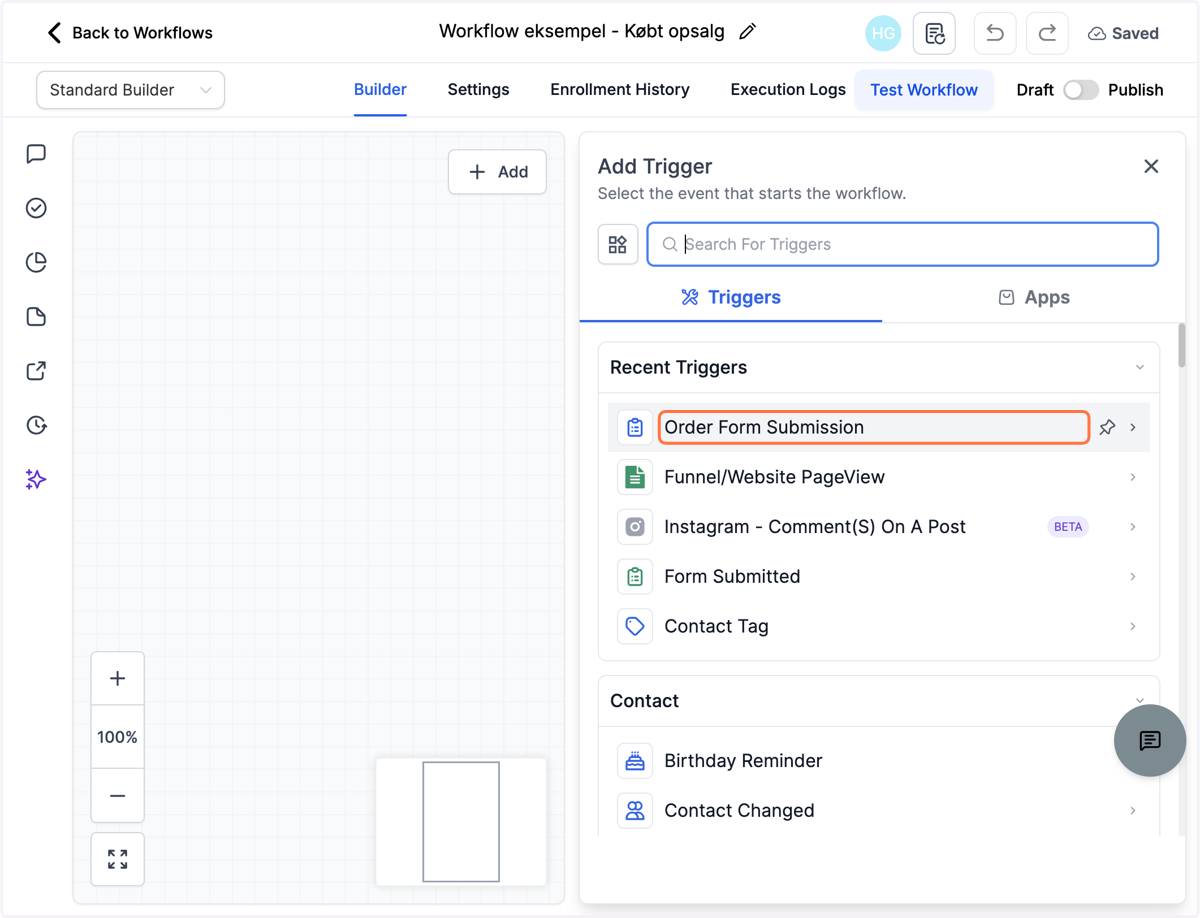Viewport: 1200px width, 918px height.
Task: Open the comments sidebar icon
Action: click(x=36, y=154)
